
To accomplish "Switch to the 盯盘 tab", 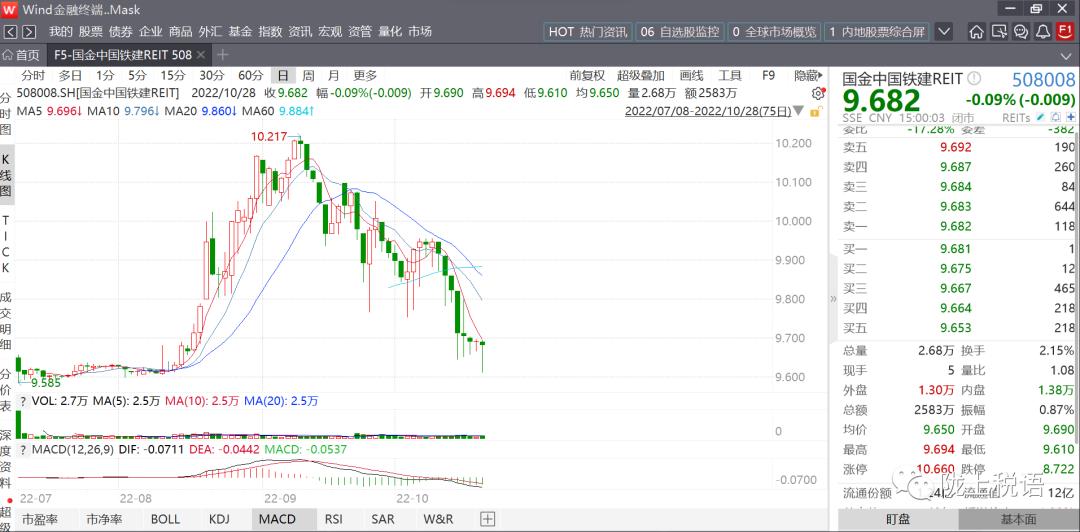I will click(x=897, y=520).
